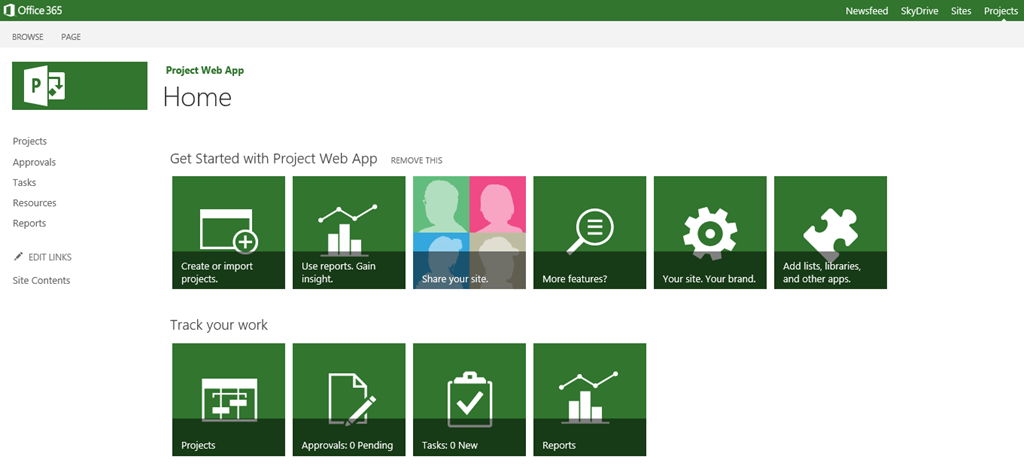
Task: Click the 'Track your work' heading
Action: pos(219,325)
